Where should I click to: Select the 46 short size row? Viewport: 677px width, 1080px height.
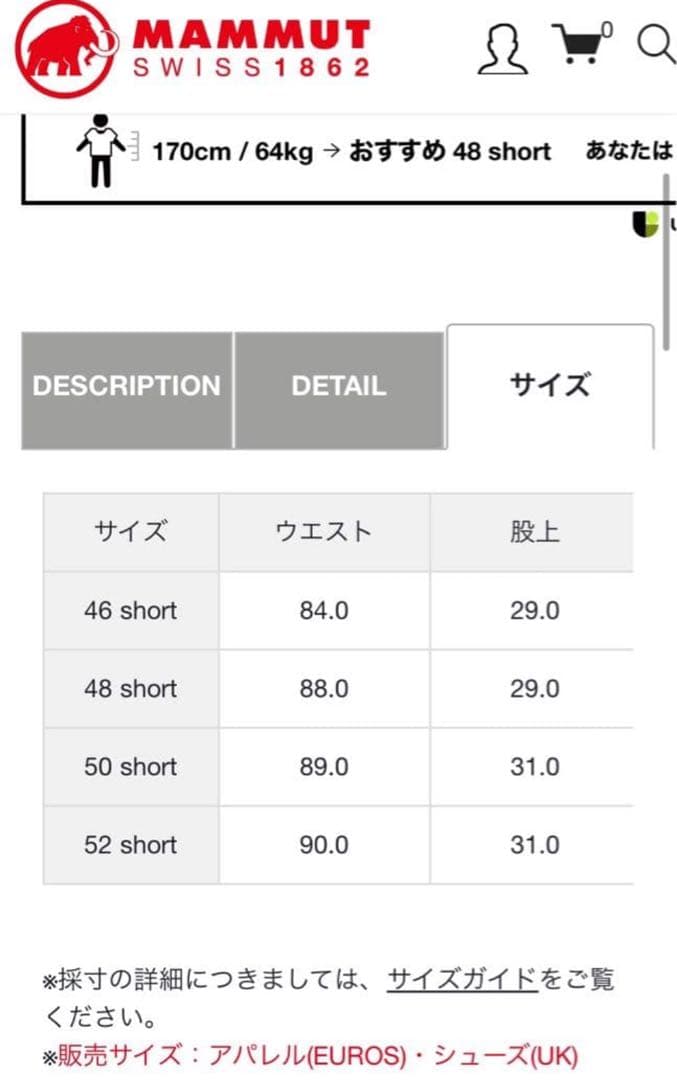click(130, 611)
